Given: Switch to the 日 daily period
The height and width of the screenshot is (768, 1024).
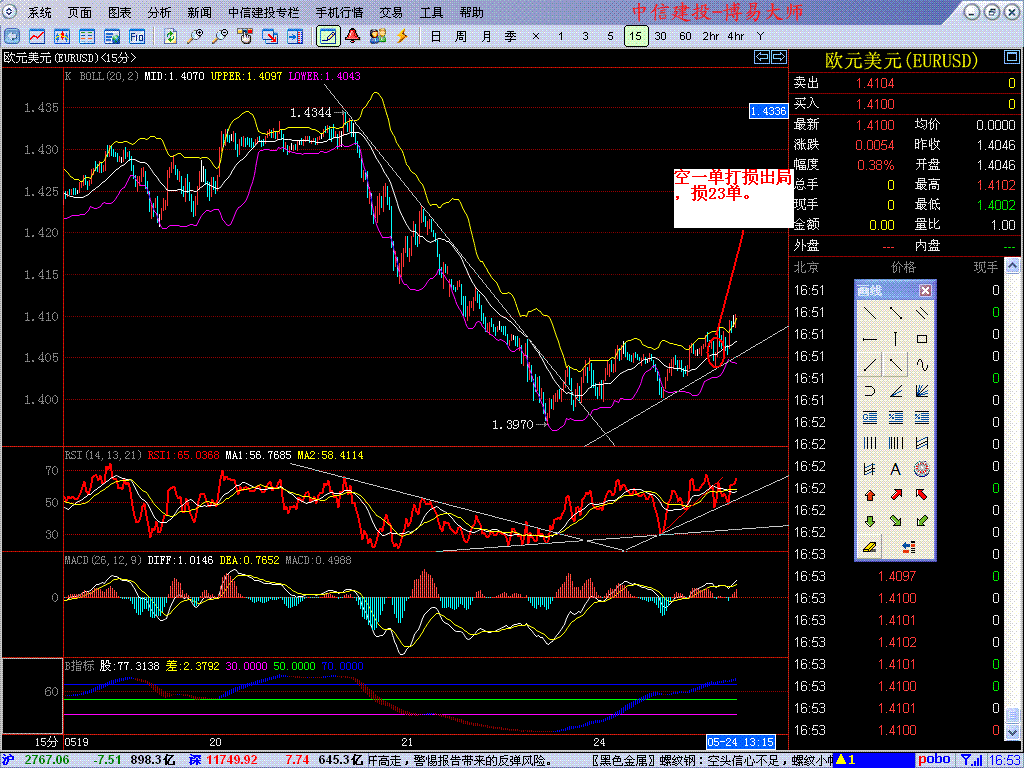Looking at the screenshot, I should (x=436, y=37).
